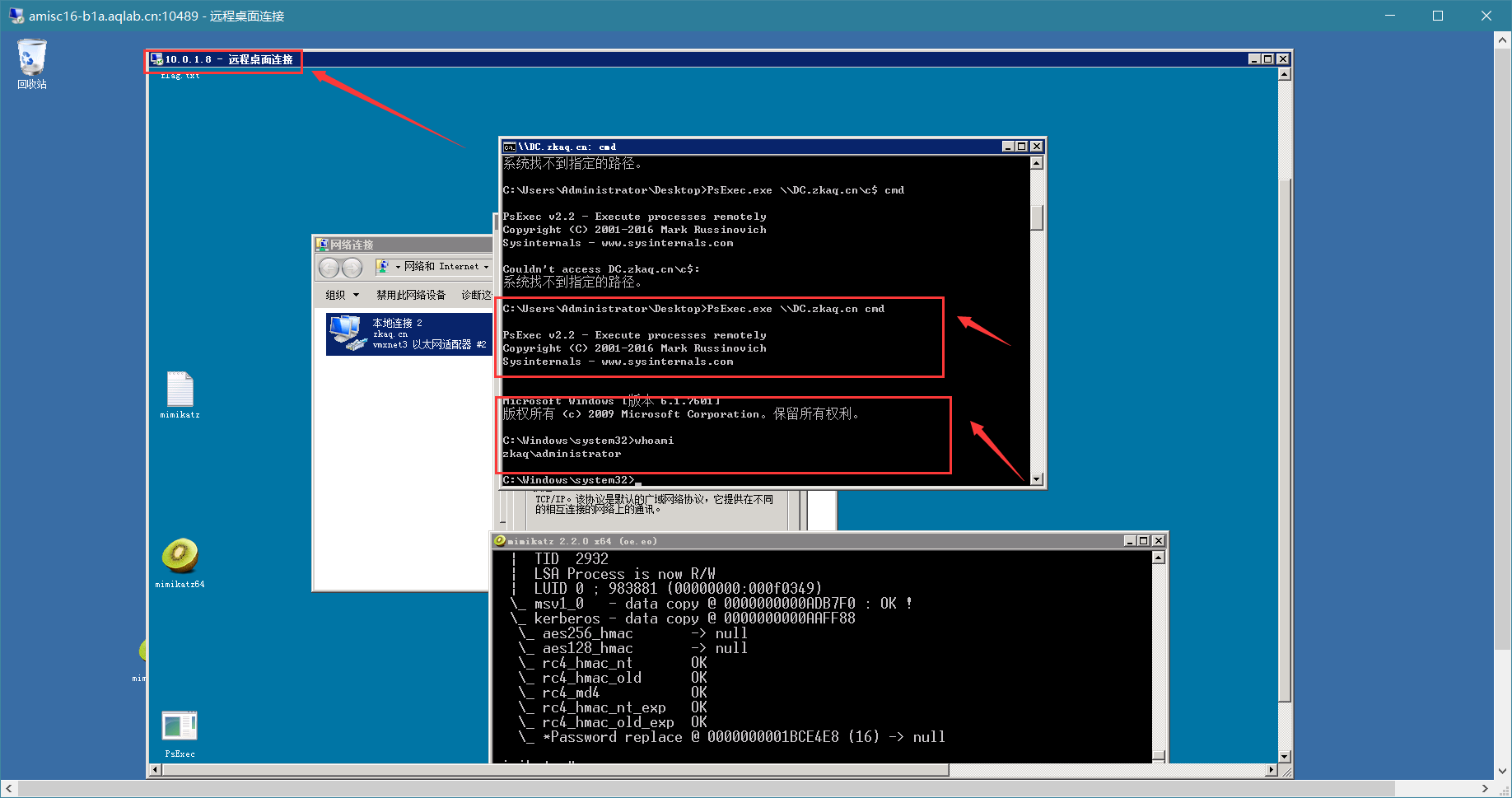1512x798 pixels.
Task: Click the cmd window vertical scrollbar thumb
Action: tap(1037, 217)
